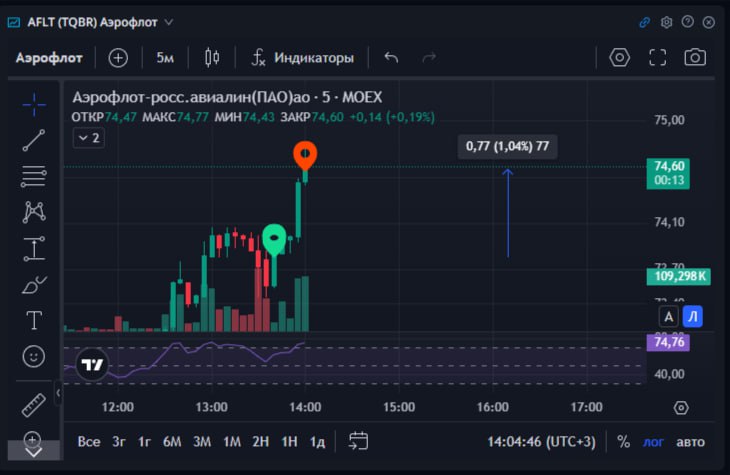Select the trend line drawing tool
The width and height of the screenshot is (730, 475).
pos(34,140)
